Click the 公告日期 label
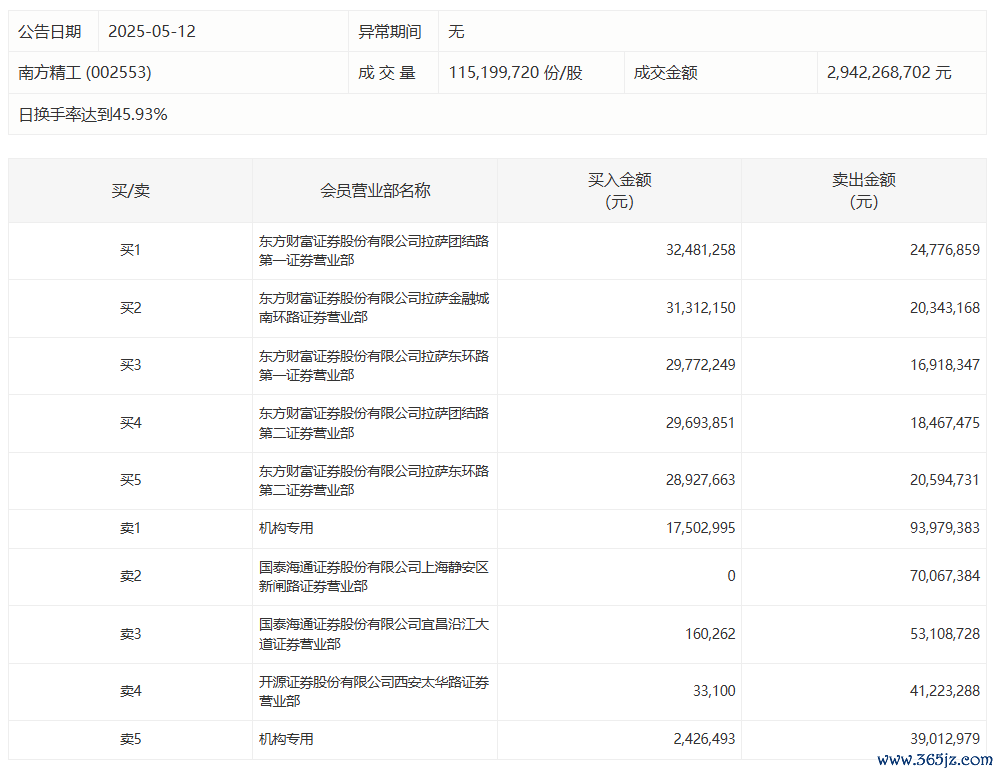 [50, 31]
